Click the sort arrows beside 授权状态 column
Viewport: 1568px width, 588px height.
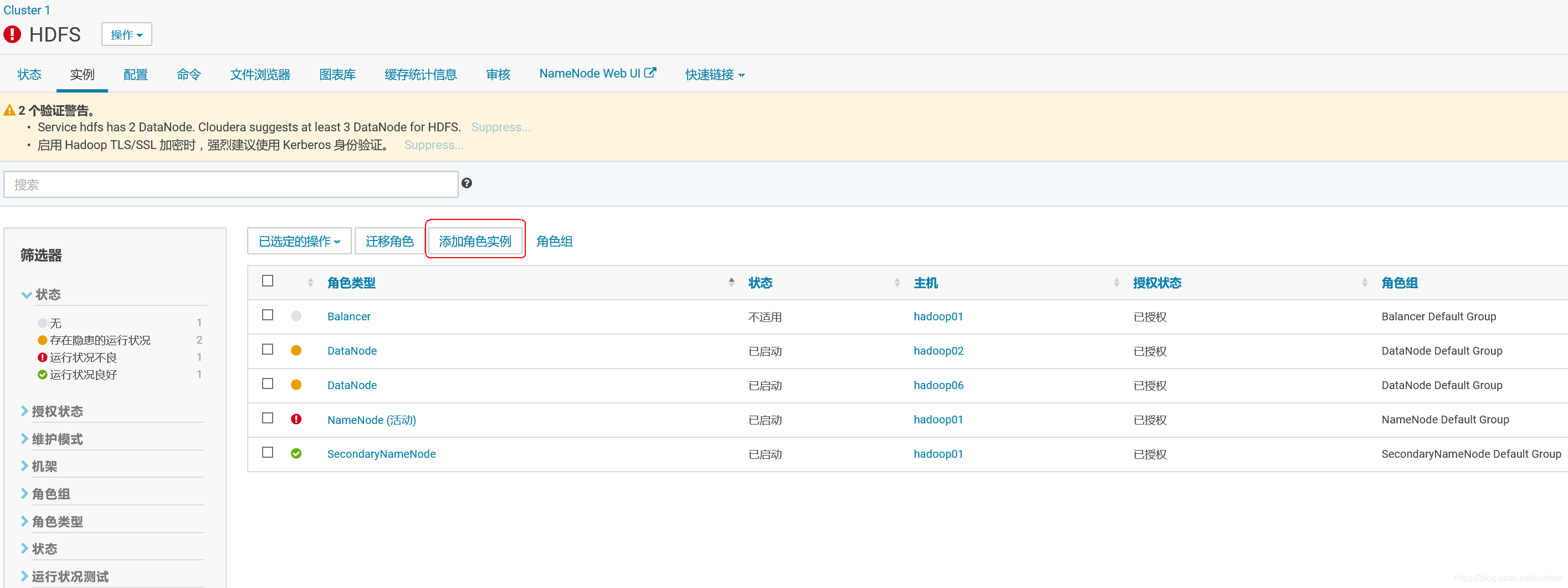coord(1365,283)
